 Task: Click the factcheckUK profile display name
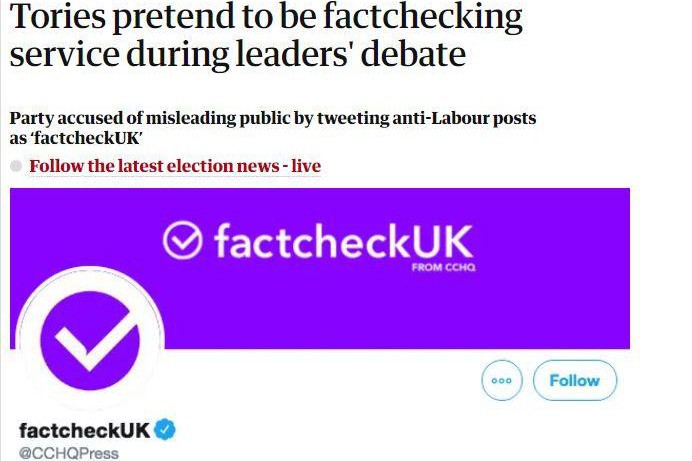pos(84,431)
